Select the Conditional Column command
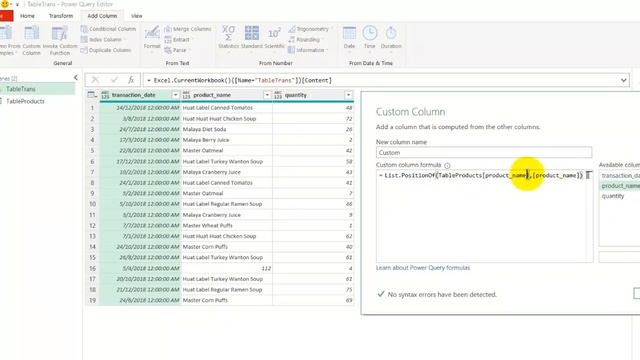 (108, 29)
